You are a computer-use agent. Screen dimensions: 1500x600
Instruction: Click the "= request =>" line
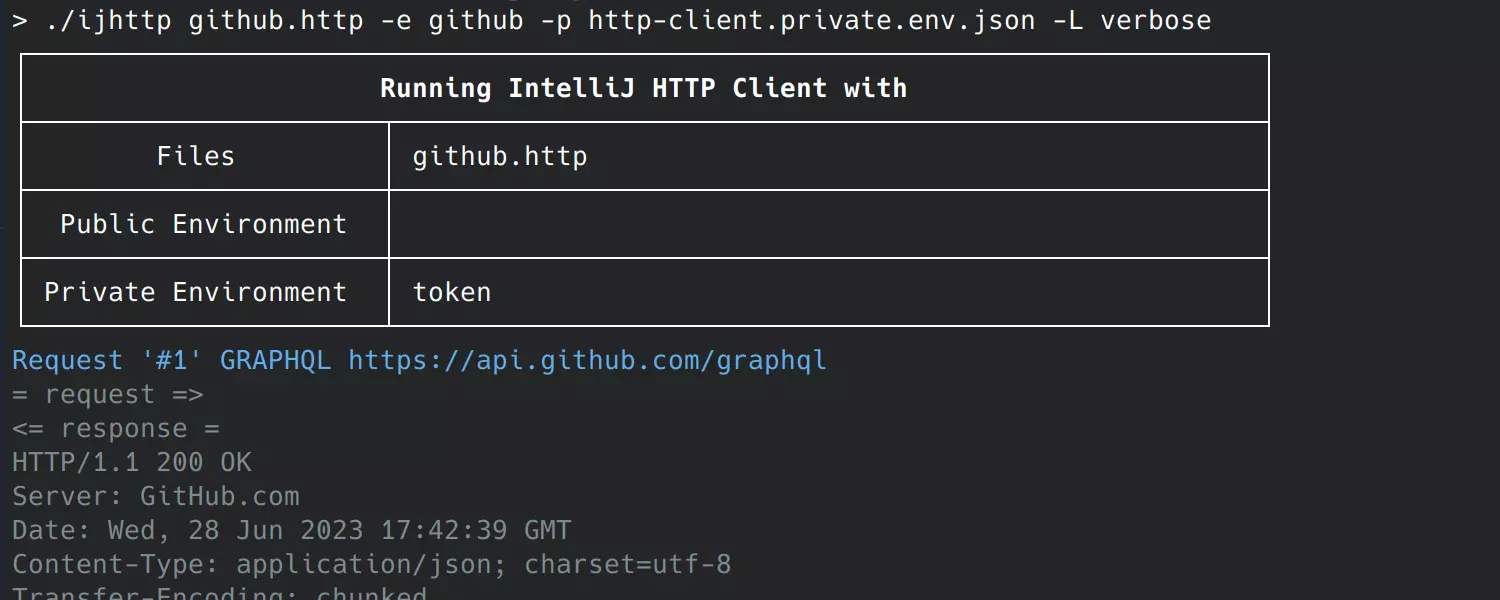108,394
